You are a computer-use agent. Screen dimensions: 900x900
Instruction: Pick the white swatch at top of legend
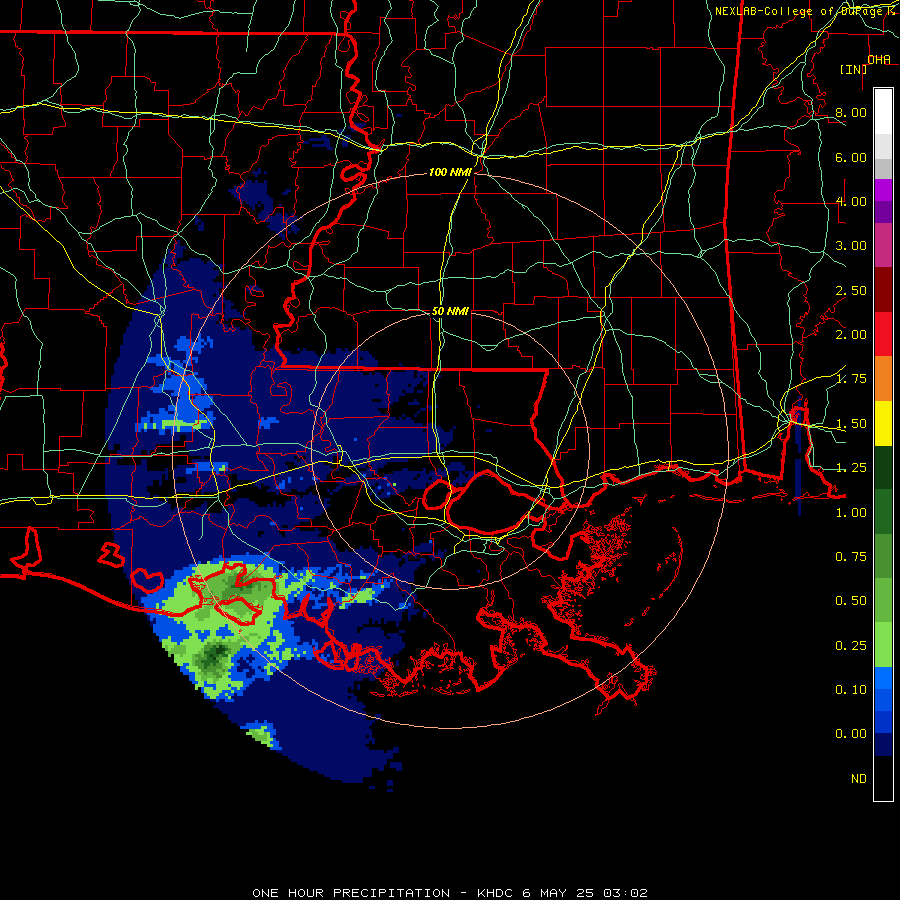(883, 111)
